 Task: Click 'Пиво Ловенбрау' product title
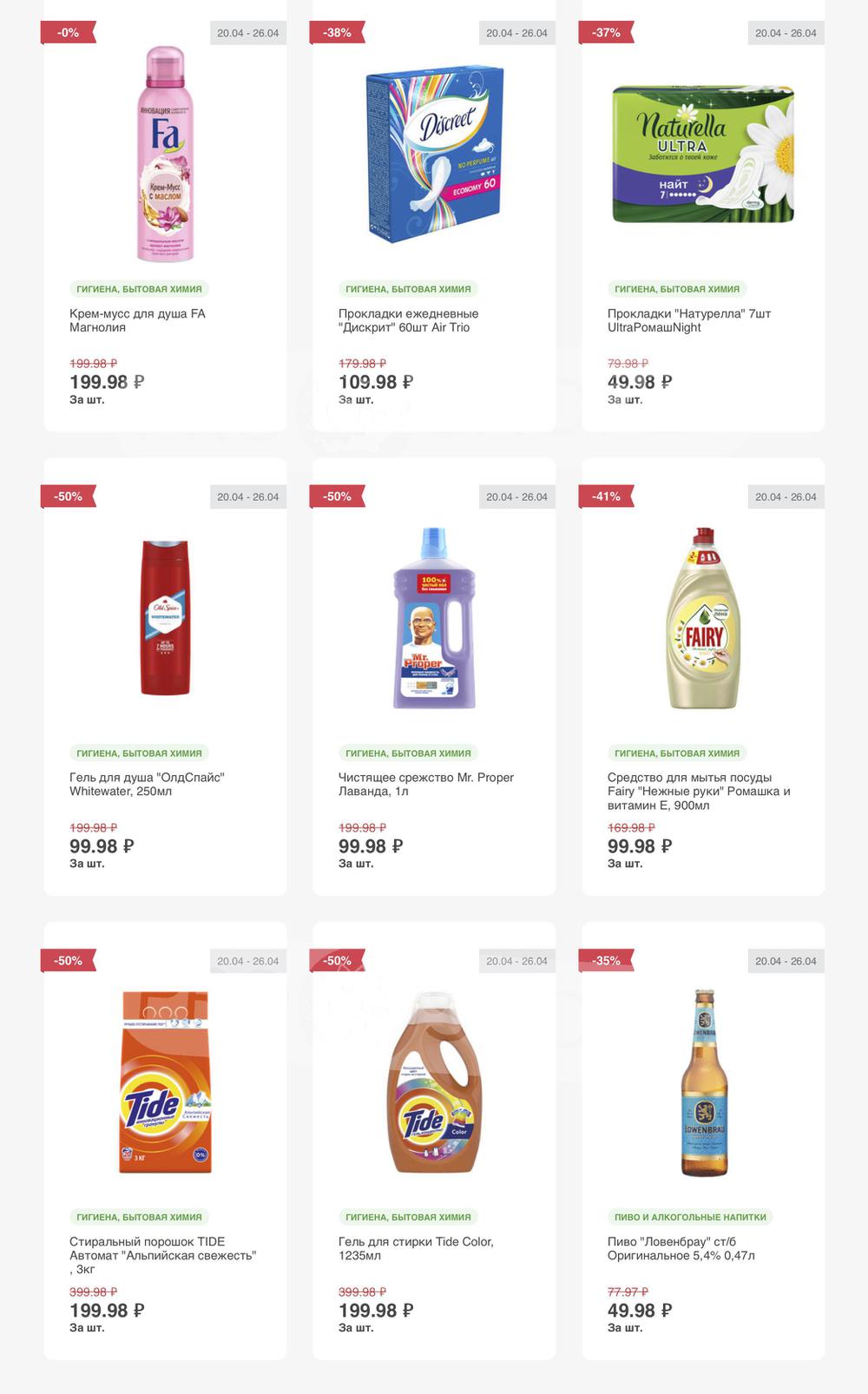pos(681,1248)
